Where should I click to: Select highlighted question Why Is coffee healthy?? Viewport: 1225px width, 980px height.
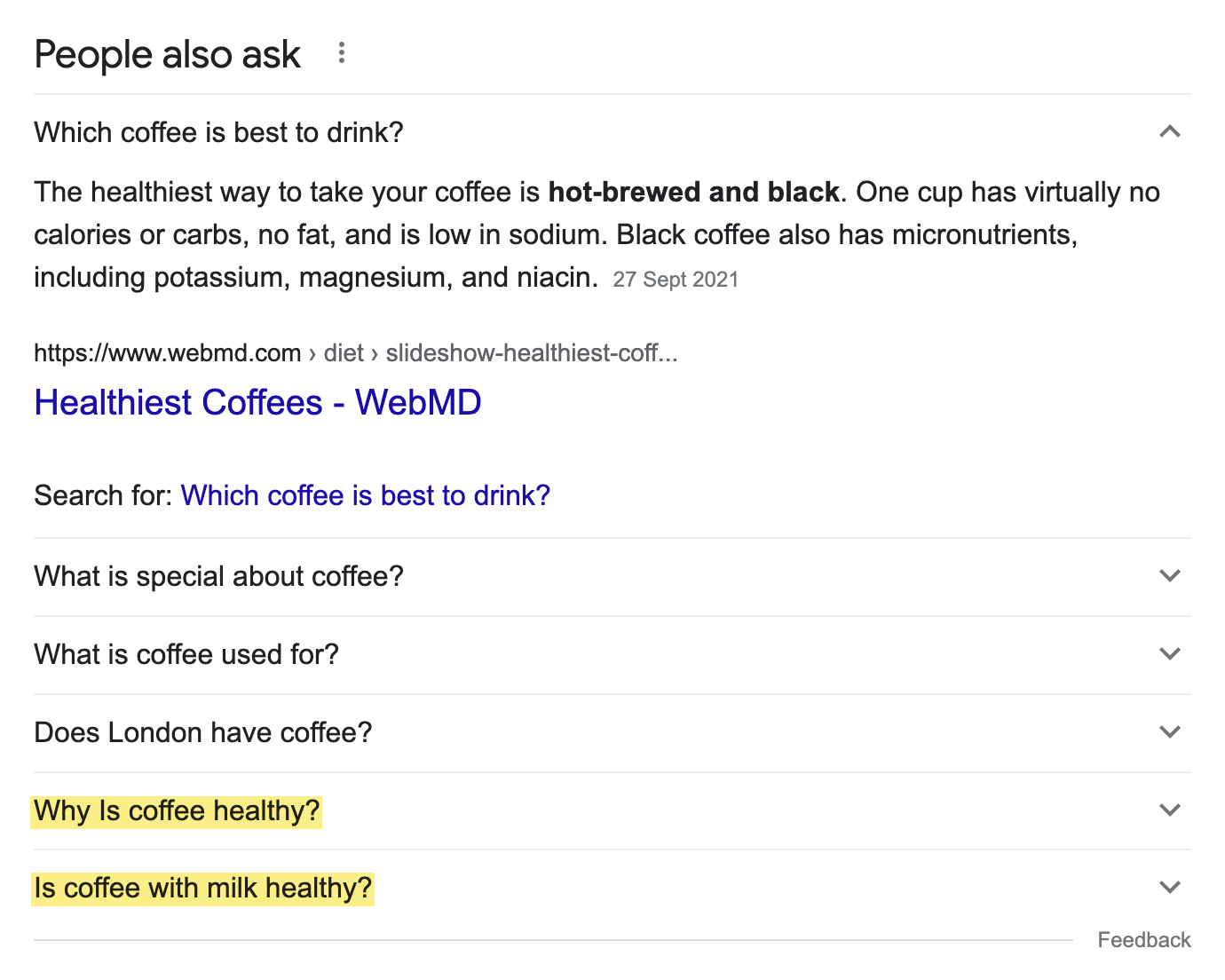177,810
